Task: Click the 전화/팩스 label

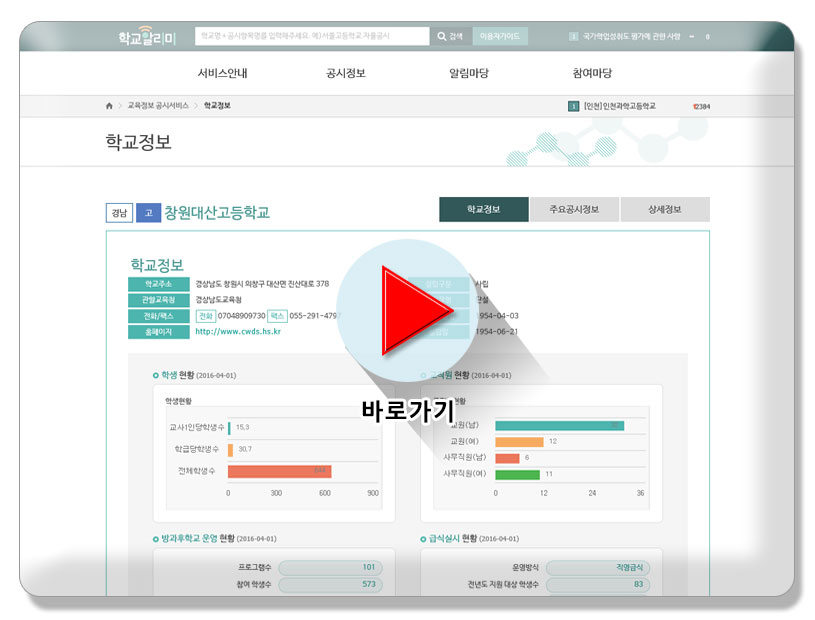Action: tap(159, 316)
